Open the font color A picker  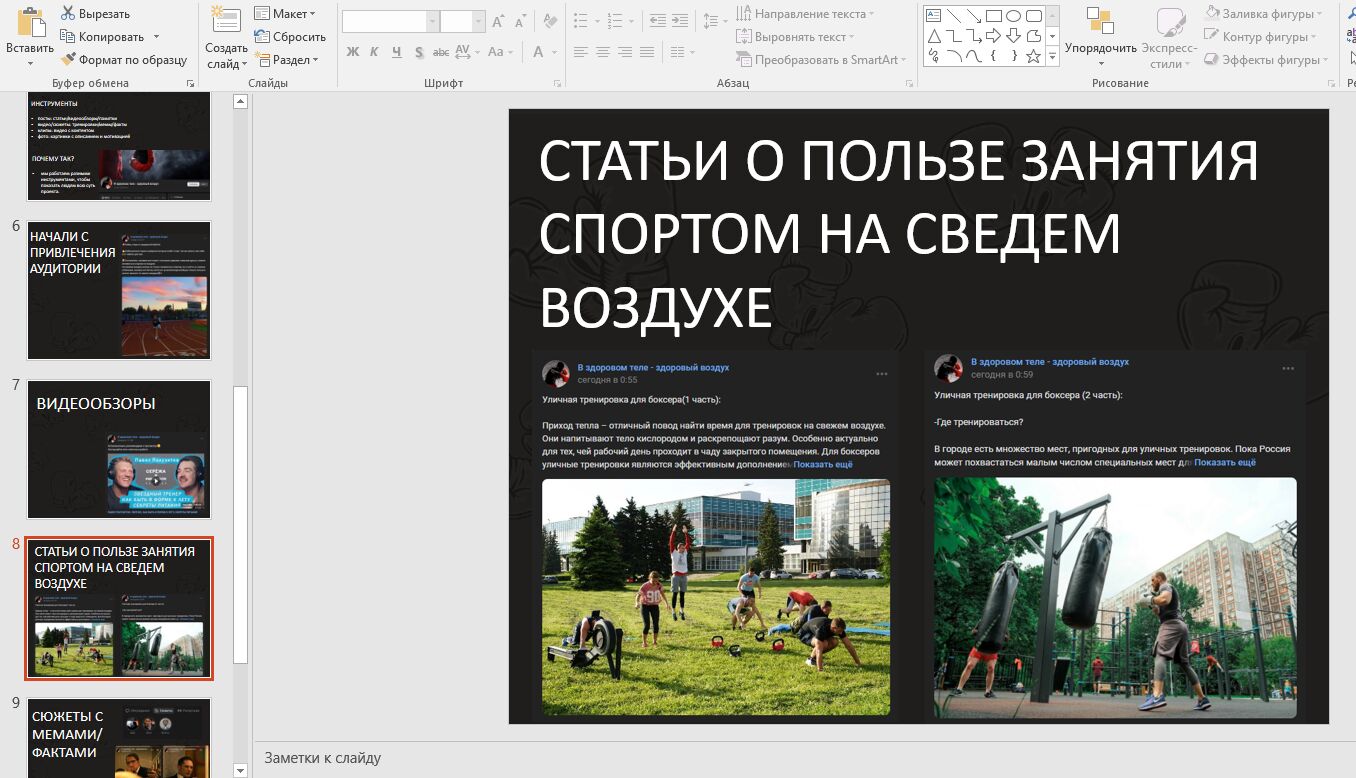tap(544, 52)
